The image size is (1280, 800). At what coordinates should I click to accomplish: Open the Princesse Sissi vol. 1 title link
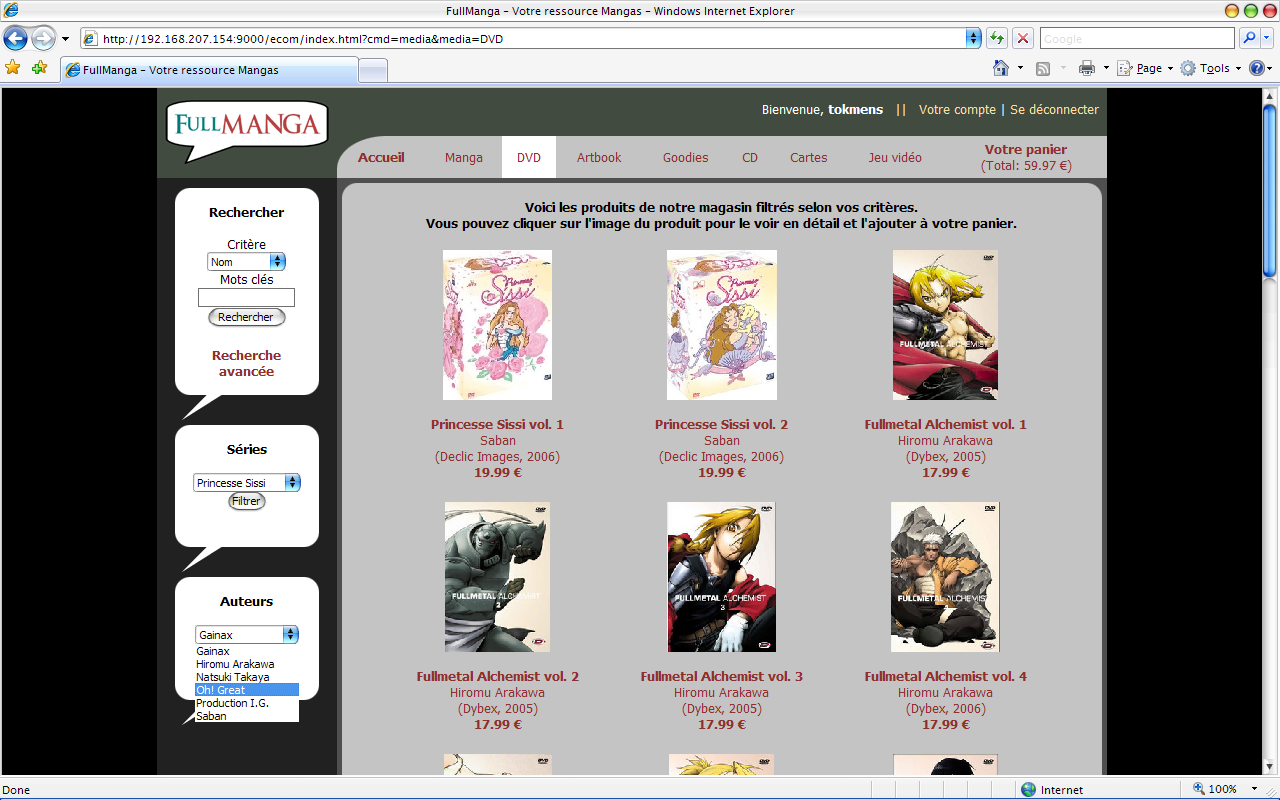coord(497,425)
